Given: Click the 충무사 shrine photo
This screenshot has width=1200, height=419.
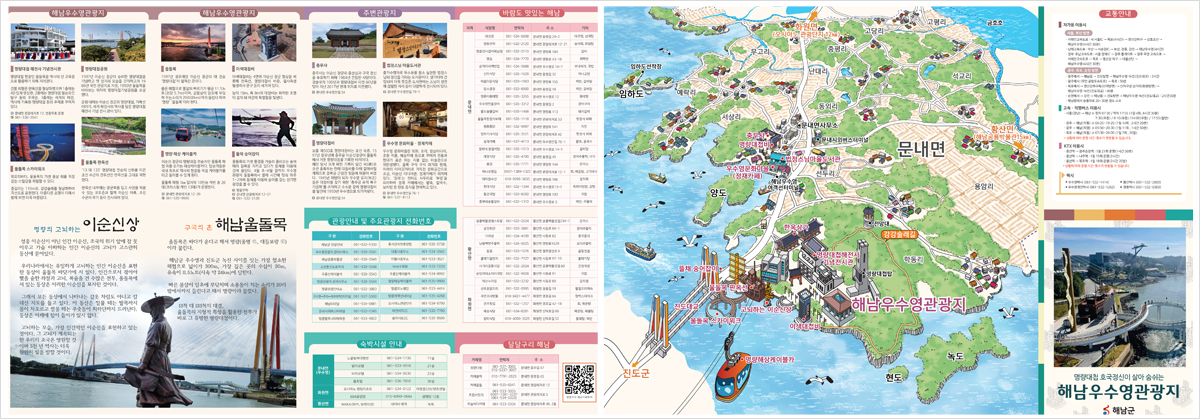Looking at the screenshot, I should pyautogui.click(x=344, y=40).
